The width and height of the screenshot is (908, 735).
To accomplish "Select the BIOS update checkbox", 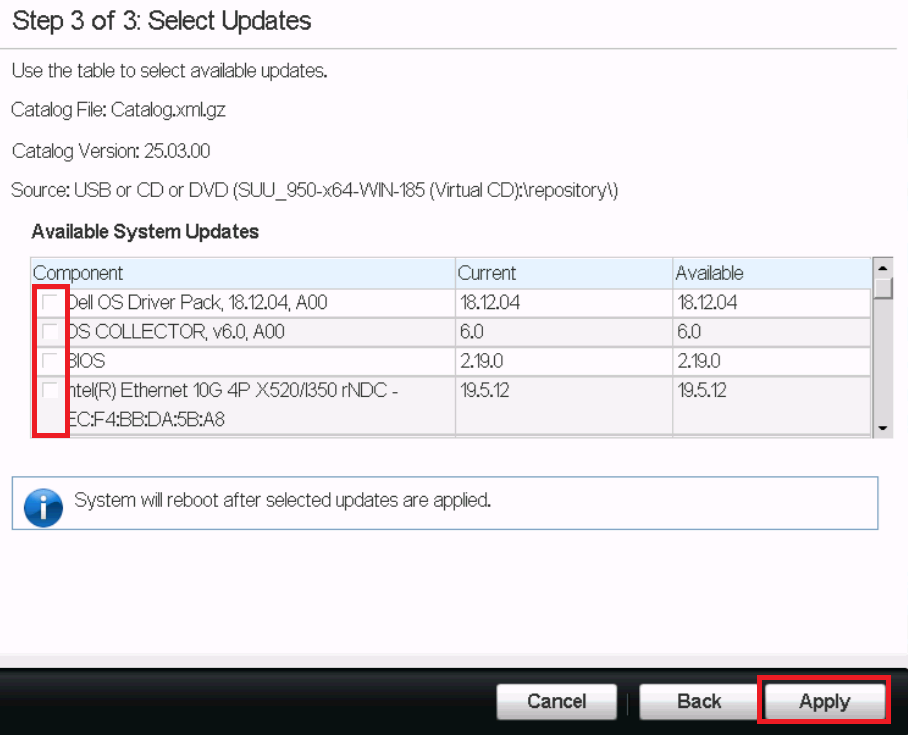I will (x=50, y=361).
